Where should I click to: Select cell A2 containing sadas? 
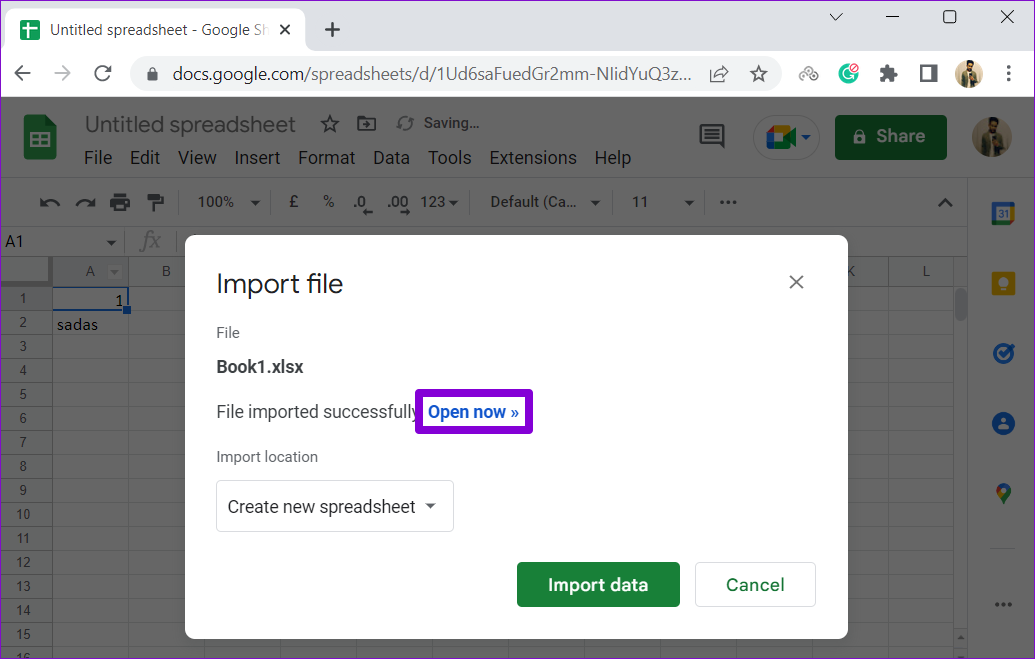pos(90,324)
